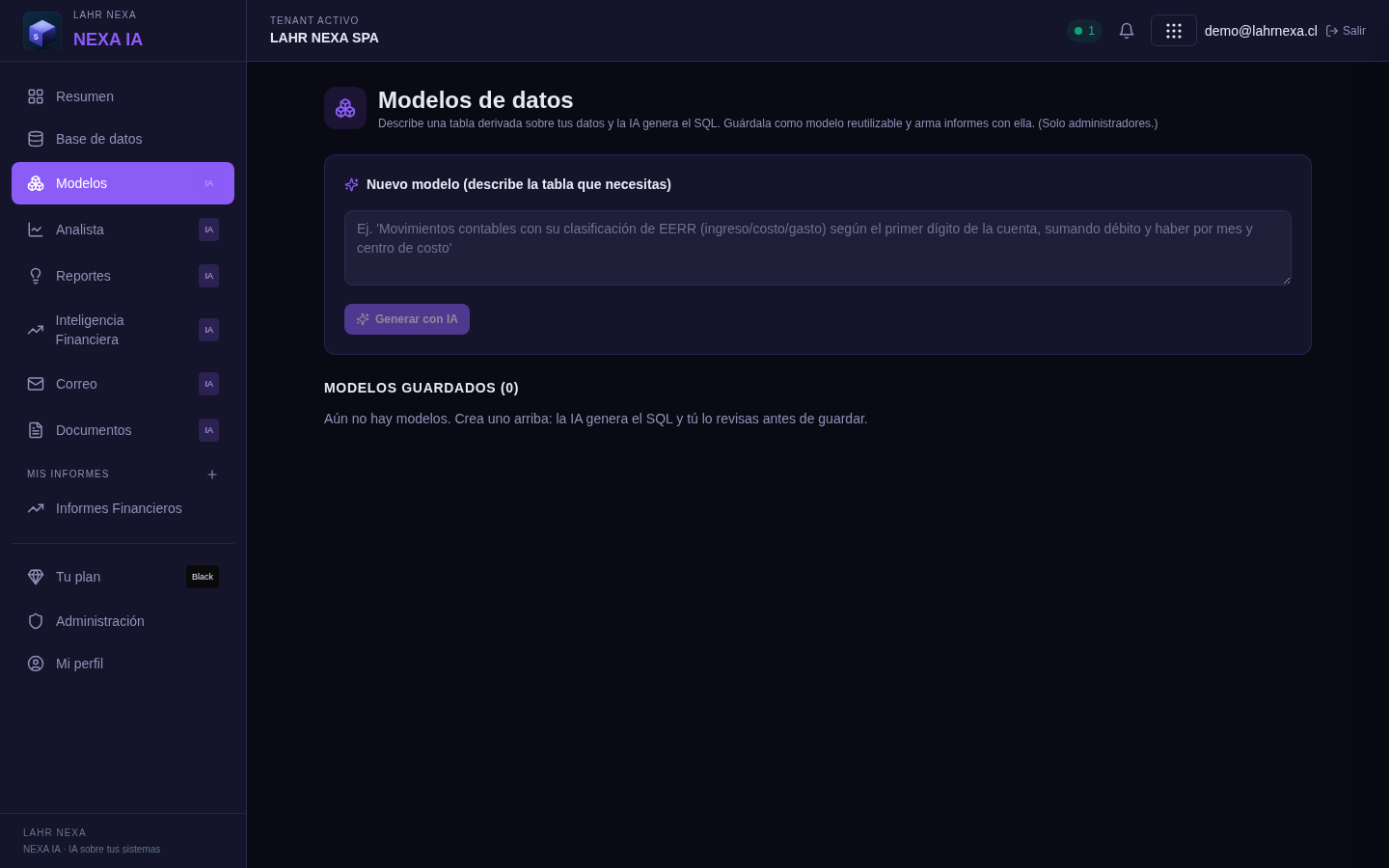Click the Correo envelope icon
The height and width of the screenshot is (868, 1389).
36,384
